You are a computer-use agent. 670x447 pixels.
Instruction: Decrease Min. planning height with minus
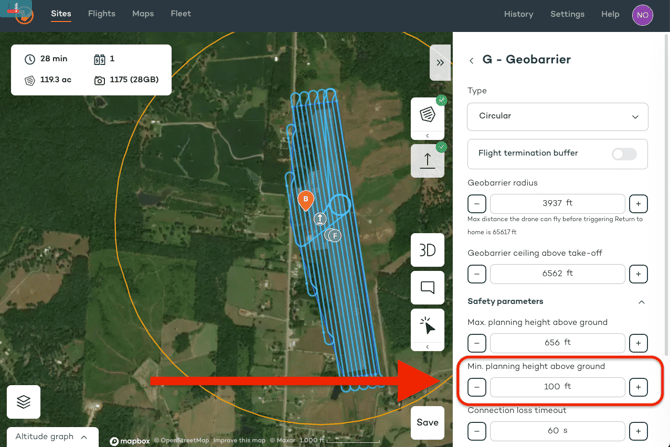(x=477, y=387)
